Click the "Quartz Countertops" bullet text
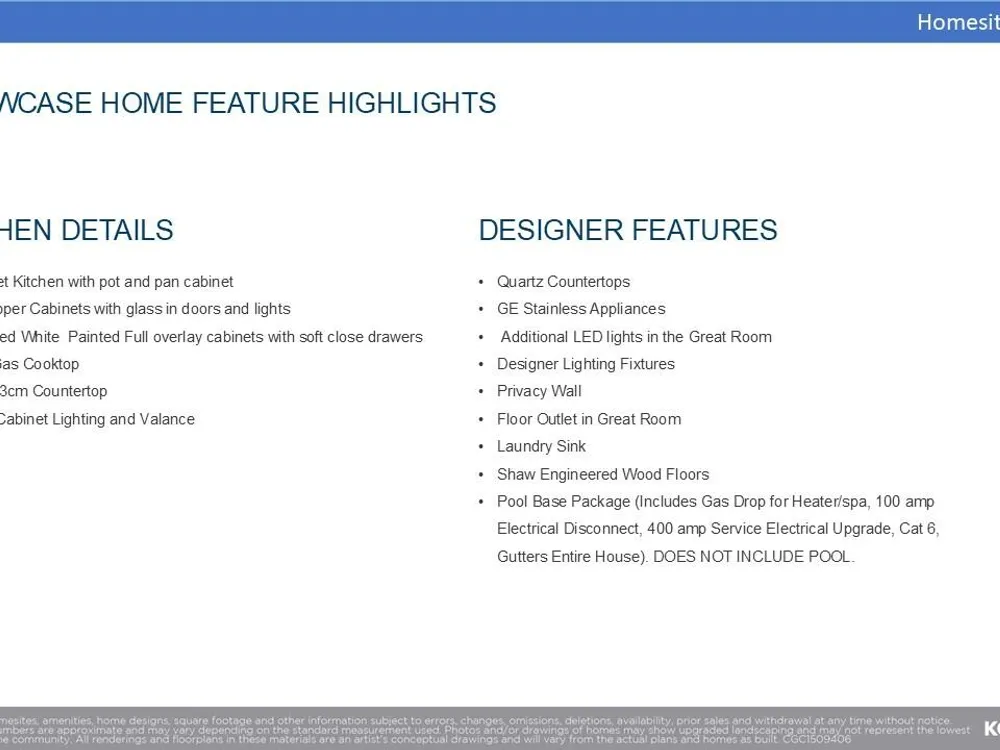Screen dimensions: 1000x750 563,282
